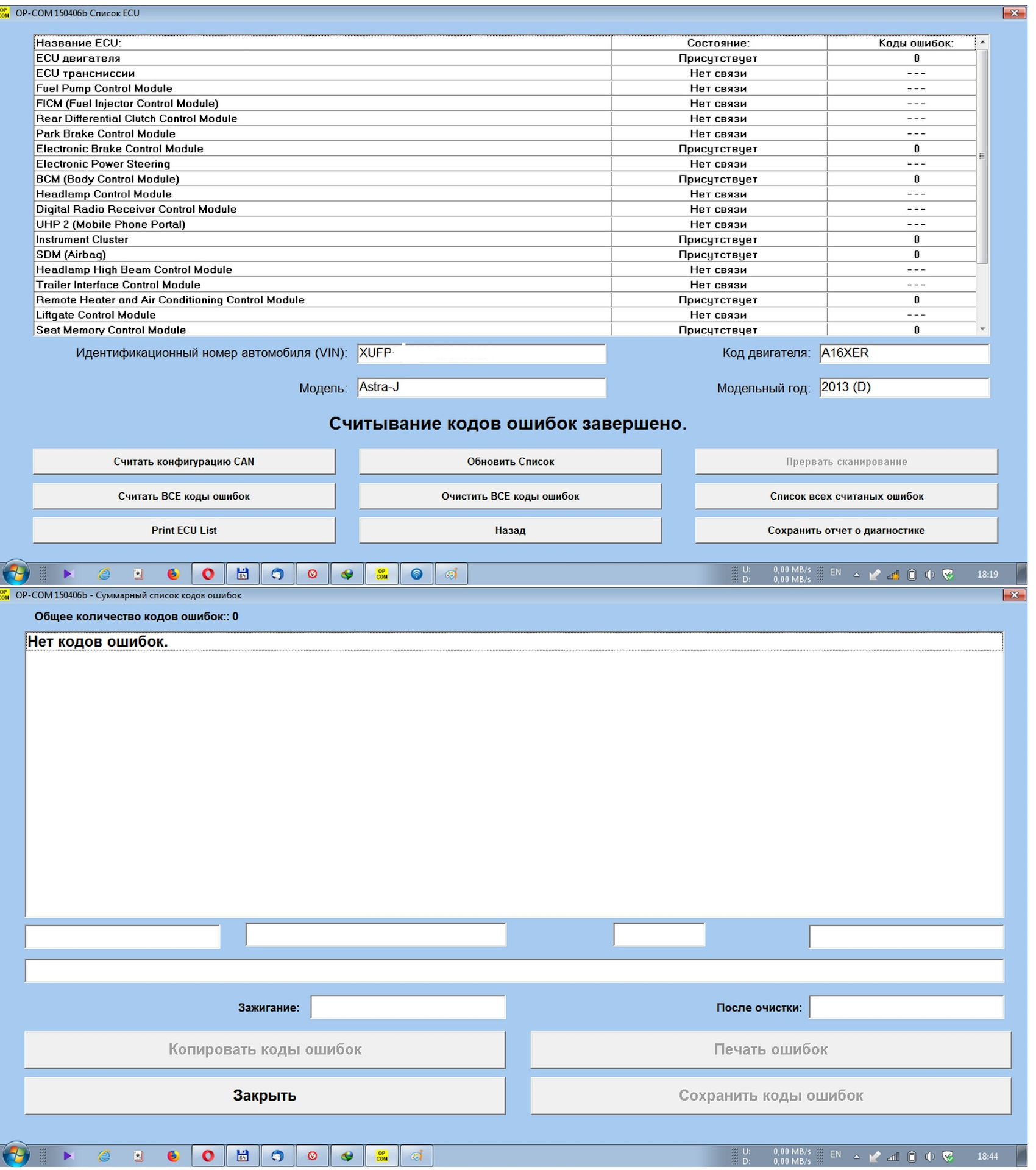Click the 'Print ECU List' button
This screenshot has width=1036, height=1170.
pos(184,530)
